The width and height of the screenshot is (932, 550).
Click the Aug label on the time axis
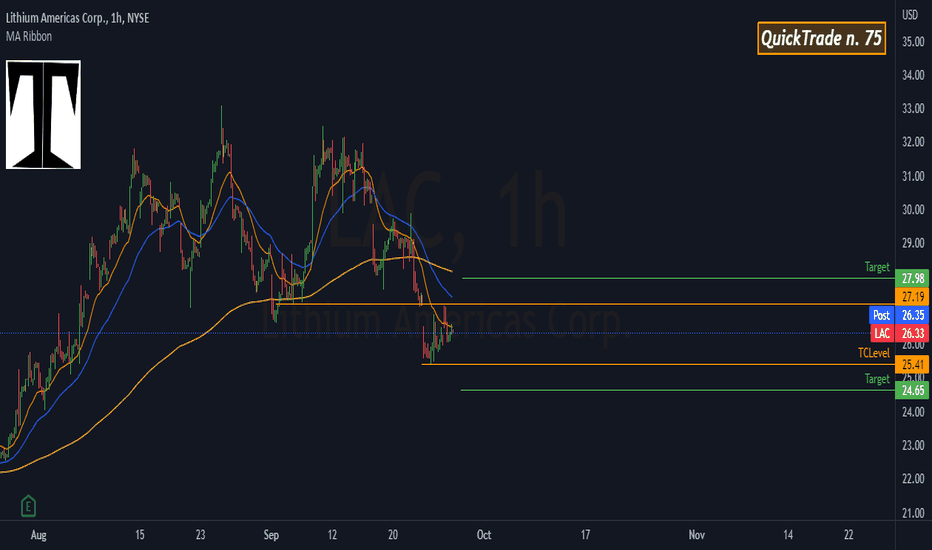click(x=39, y=535)
